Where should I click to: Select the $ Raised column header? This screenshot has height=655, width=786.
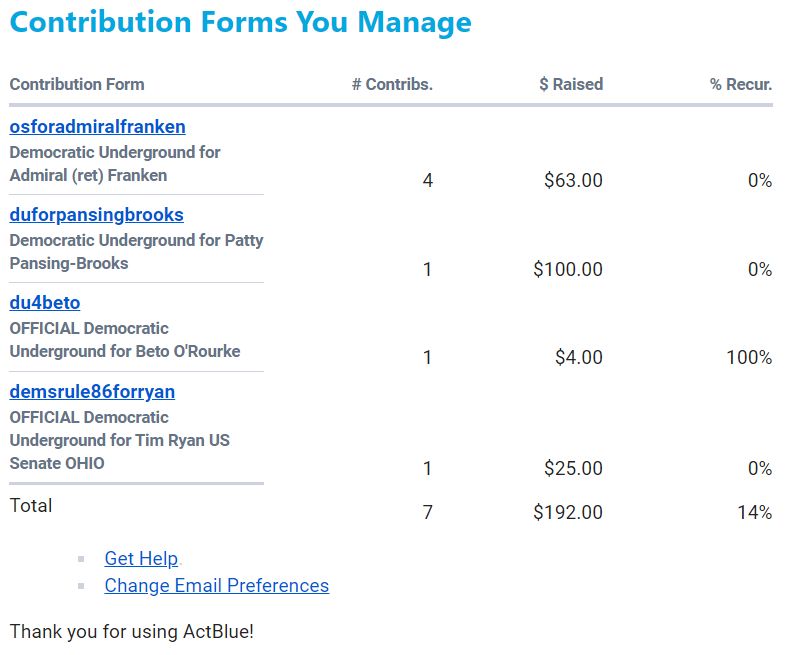click(x=571, y=85)
